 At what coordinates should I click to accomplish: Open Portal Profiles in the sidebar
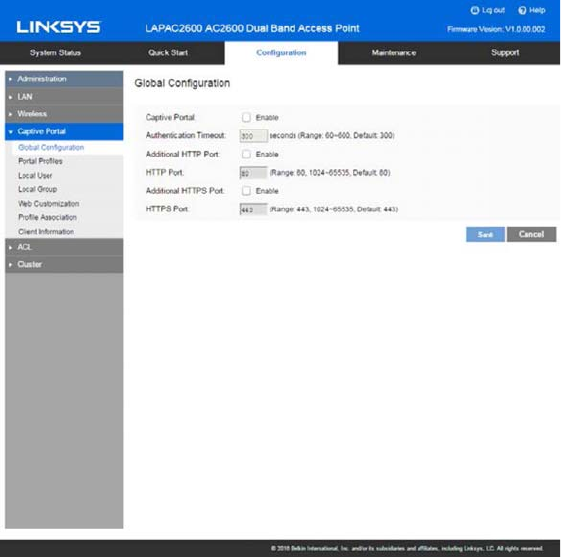click(40, 161)
